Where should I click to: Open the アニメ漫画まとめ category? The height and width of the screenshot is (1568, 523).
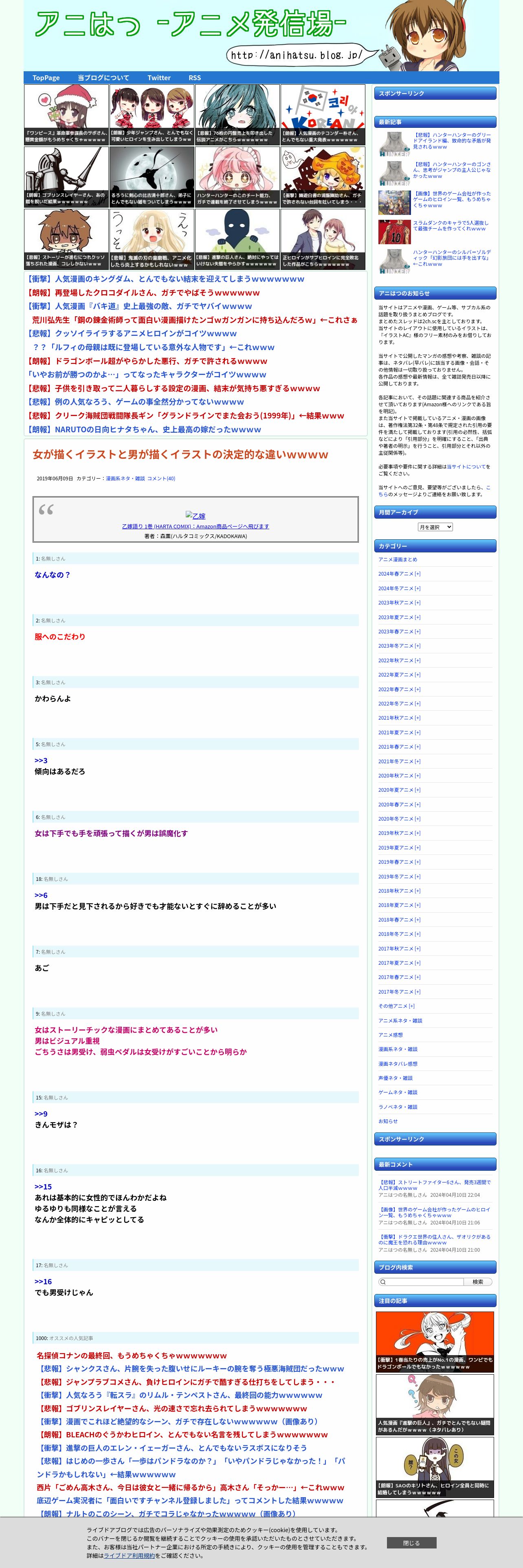click(398, 559)
